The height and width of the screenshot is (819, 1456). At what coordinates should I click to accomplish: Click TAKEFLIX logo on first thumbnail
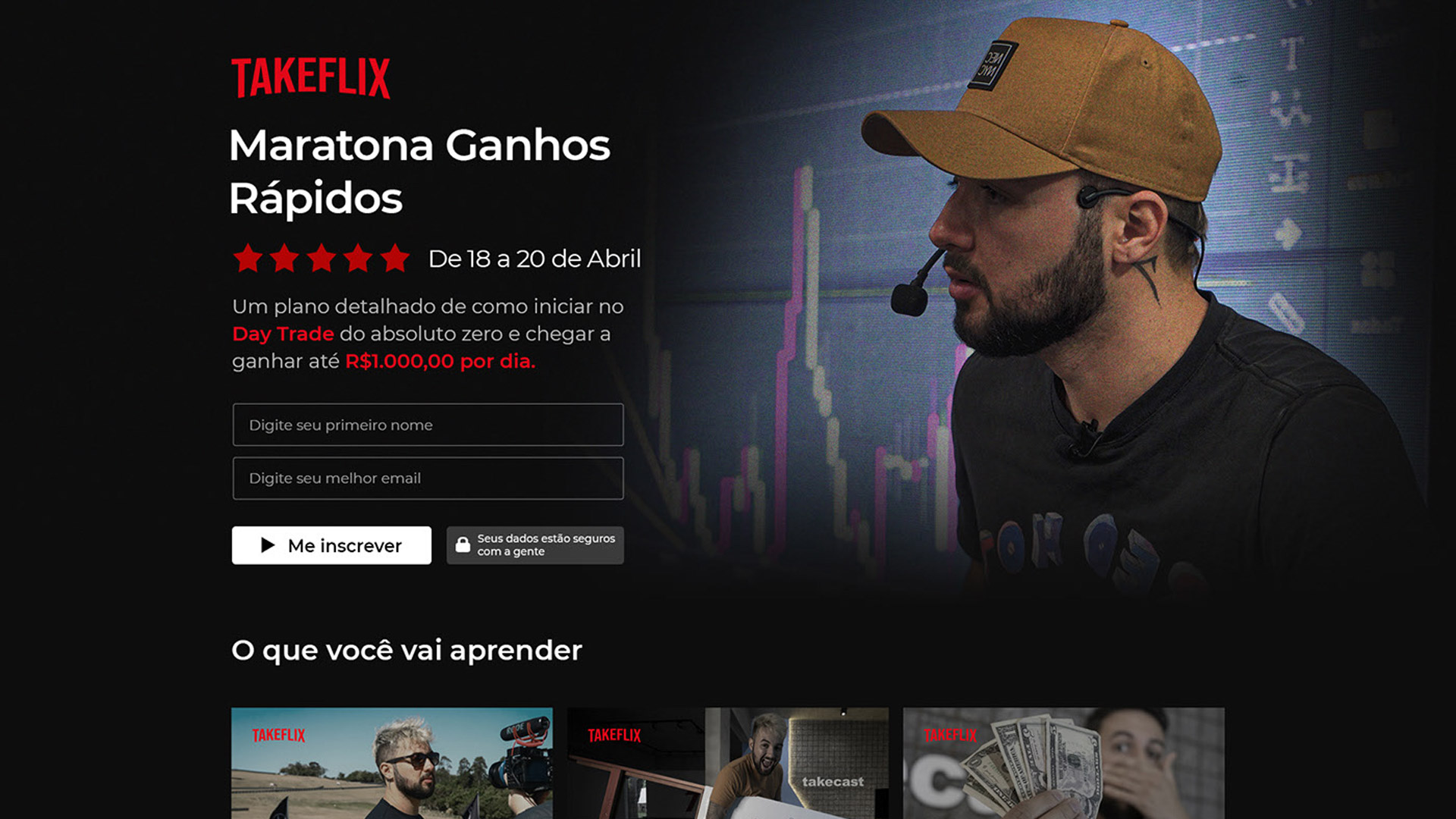tap(278, 735)
